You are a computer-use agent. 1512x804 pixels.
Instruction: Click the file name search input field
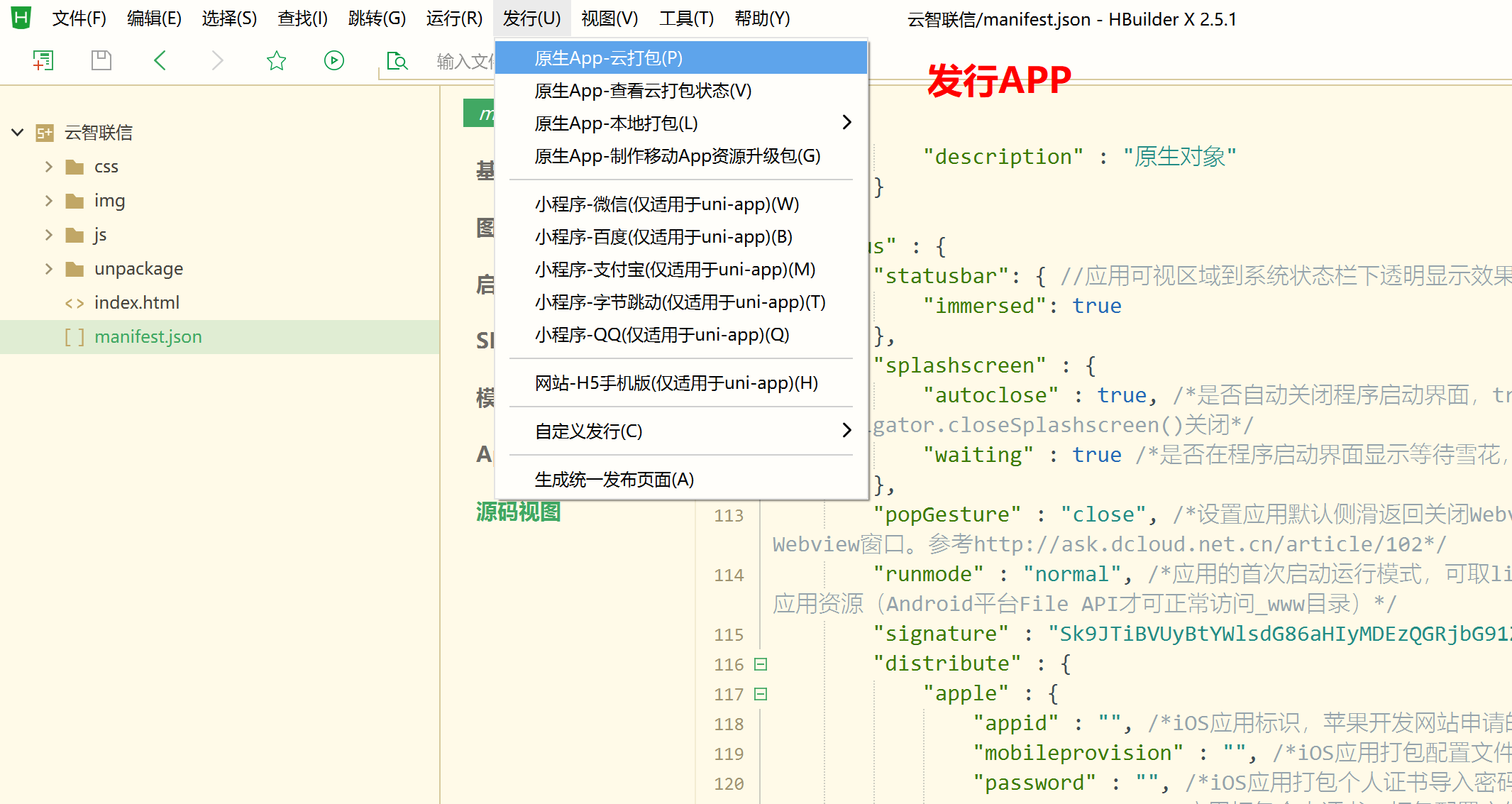(x=465, y=62)
